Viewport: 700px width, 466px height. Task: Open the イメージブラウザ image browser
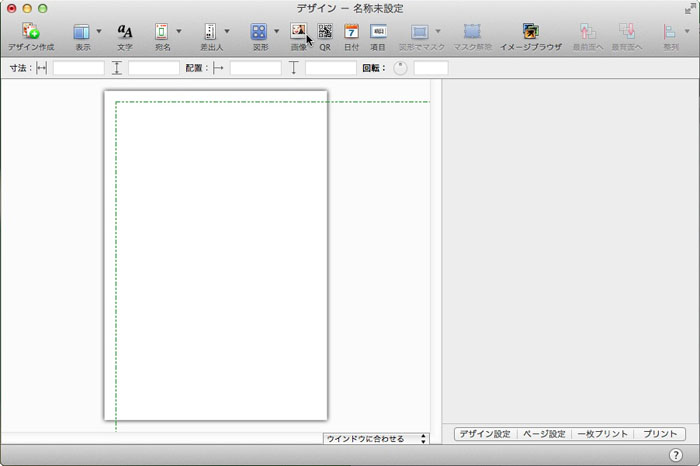tap(529, 33)
